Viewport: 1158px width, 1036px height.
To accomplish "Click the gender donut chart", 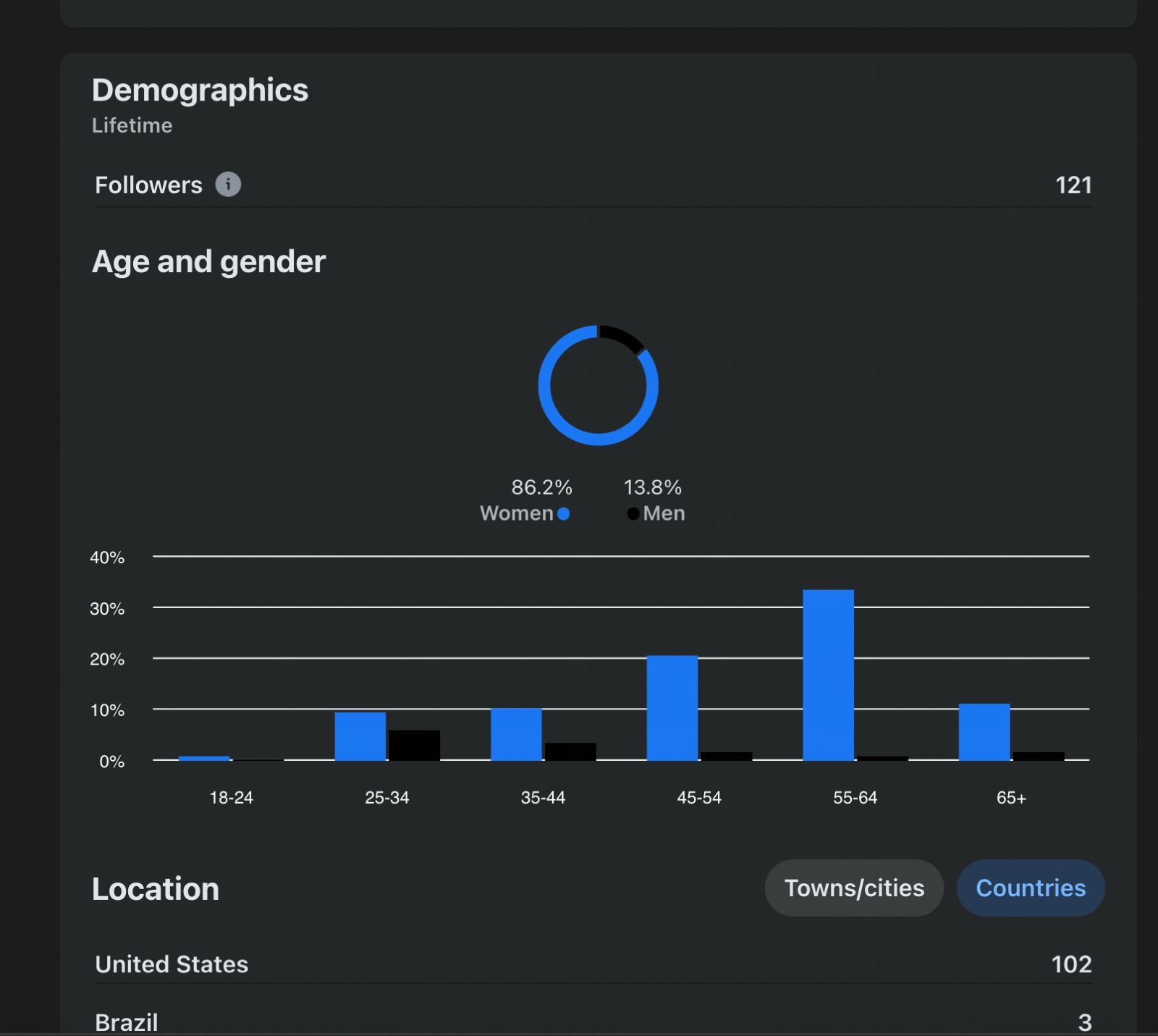I will click(598, 385).
